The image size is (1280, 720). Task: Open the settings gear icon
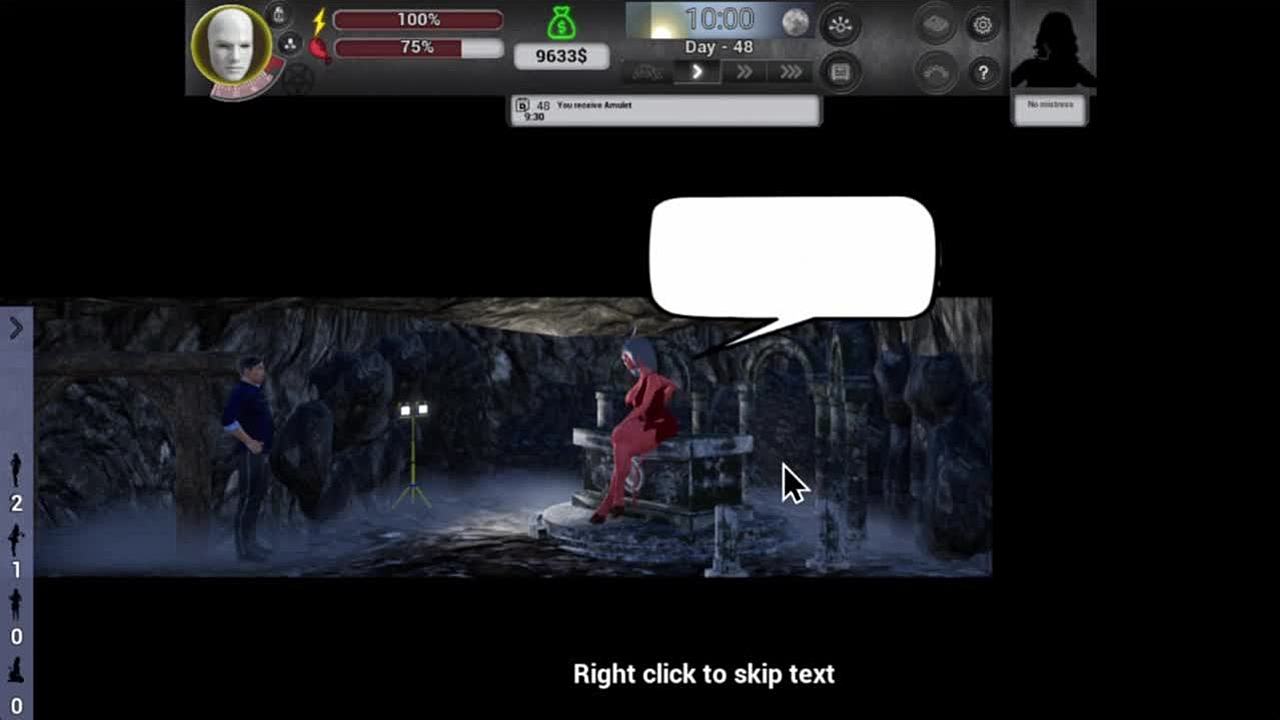982,26
